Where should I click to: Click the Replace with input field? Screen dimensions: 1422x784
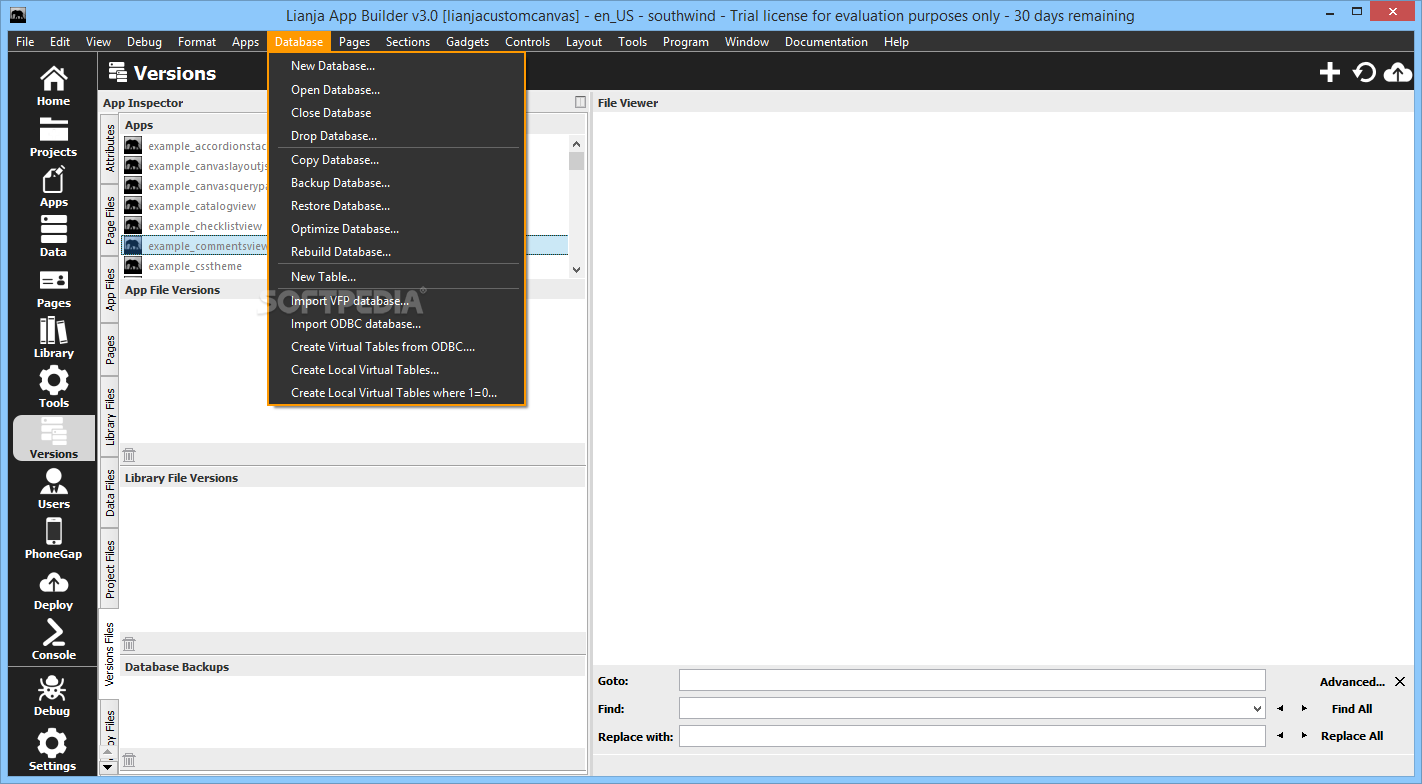972,736
